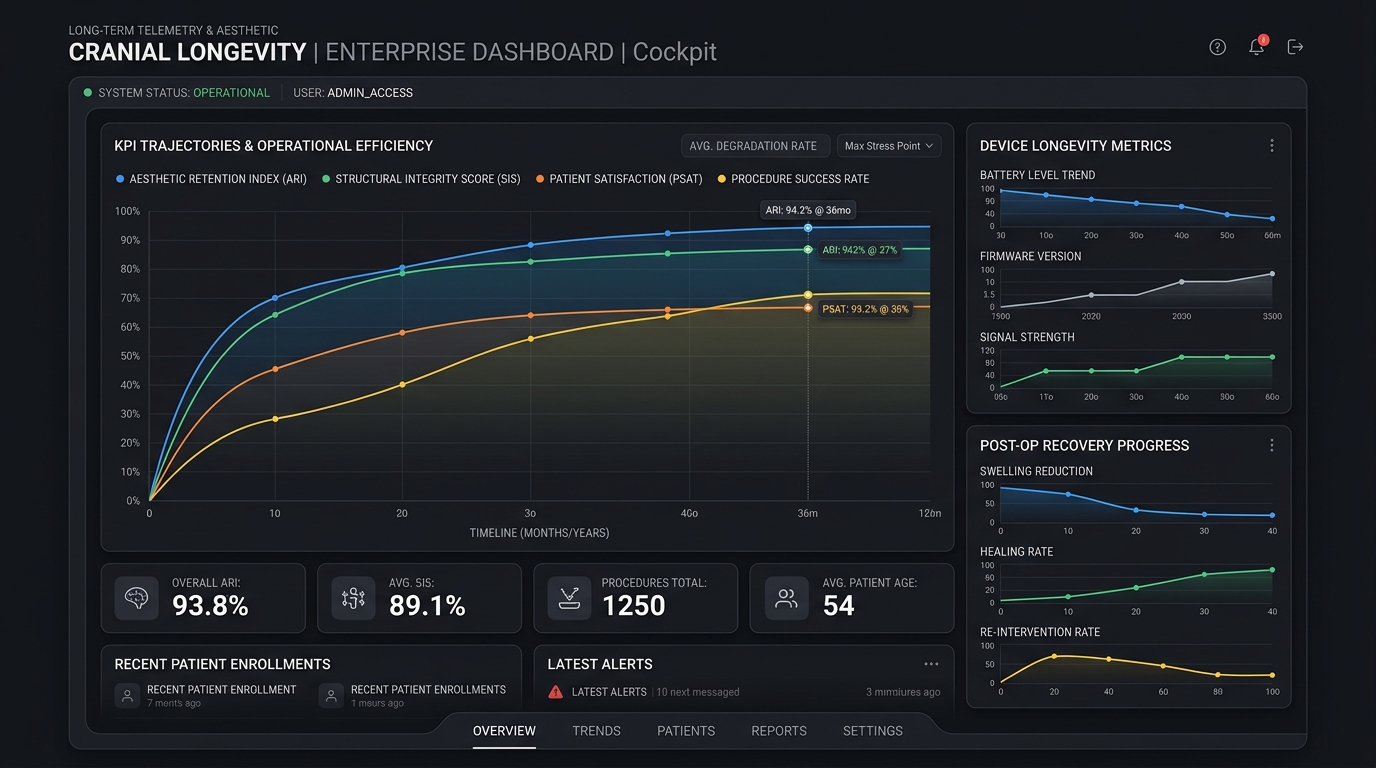
Task: Open Latest Alerts ellipsis menu
Action: pyautogui.click(x=931, y=664)
